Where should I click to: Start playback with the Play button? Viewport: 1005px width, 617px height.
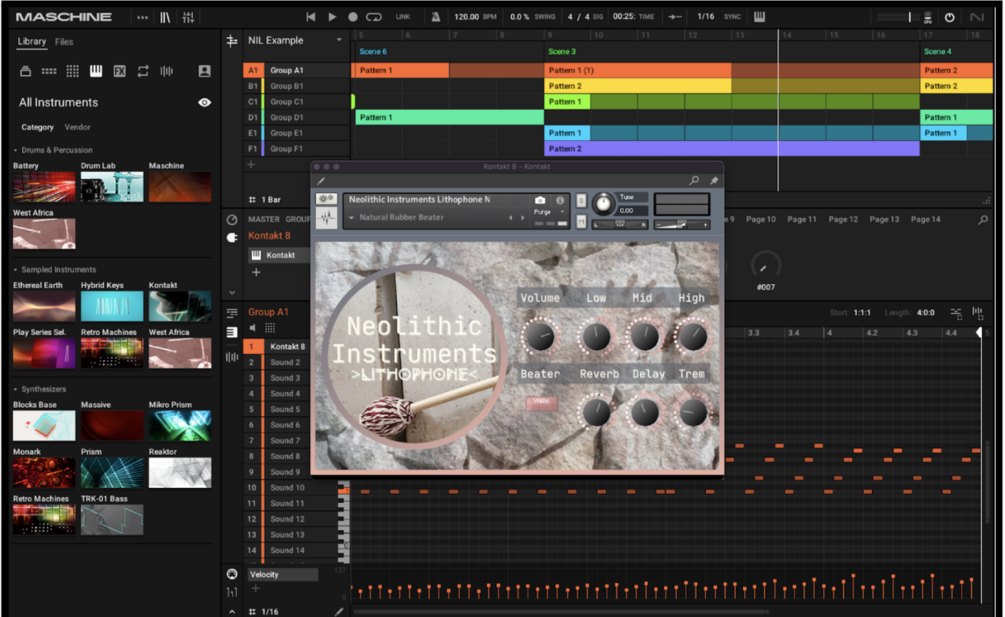tap(332, 17)
